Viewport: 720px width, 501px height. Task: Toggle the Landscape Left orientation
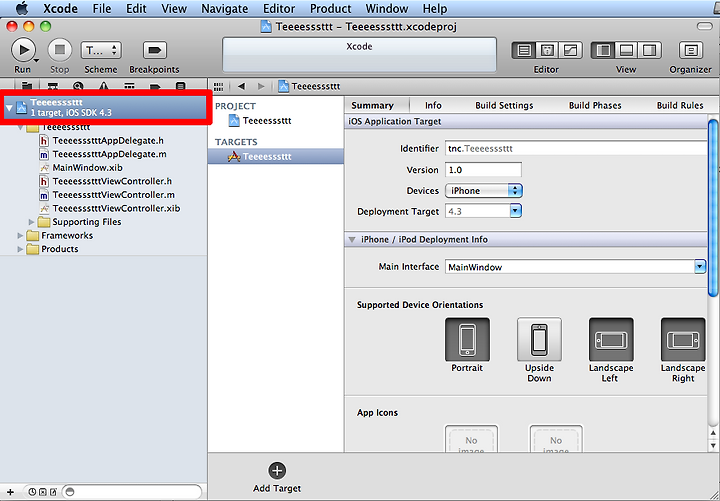(611, 339)
